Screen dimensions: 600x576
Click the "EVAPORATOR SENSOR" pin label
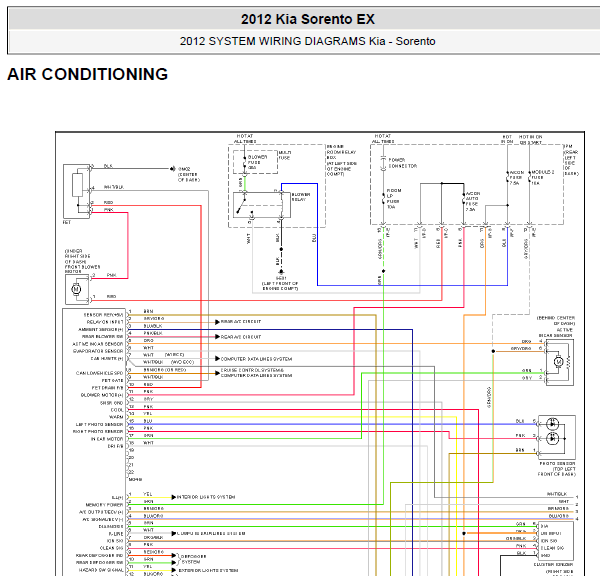point(98,351)
